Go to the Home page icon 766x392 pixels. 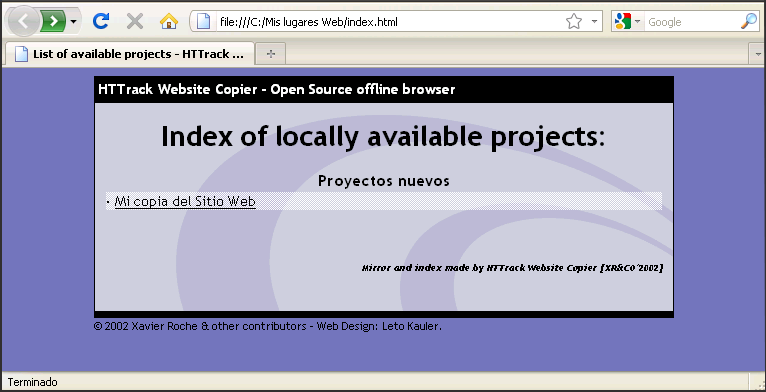tap(169, 22)
